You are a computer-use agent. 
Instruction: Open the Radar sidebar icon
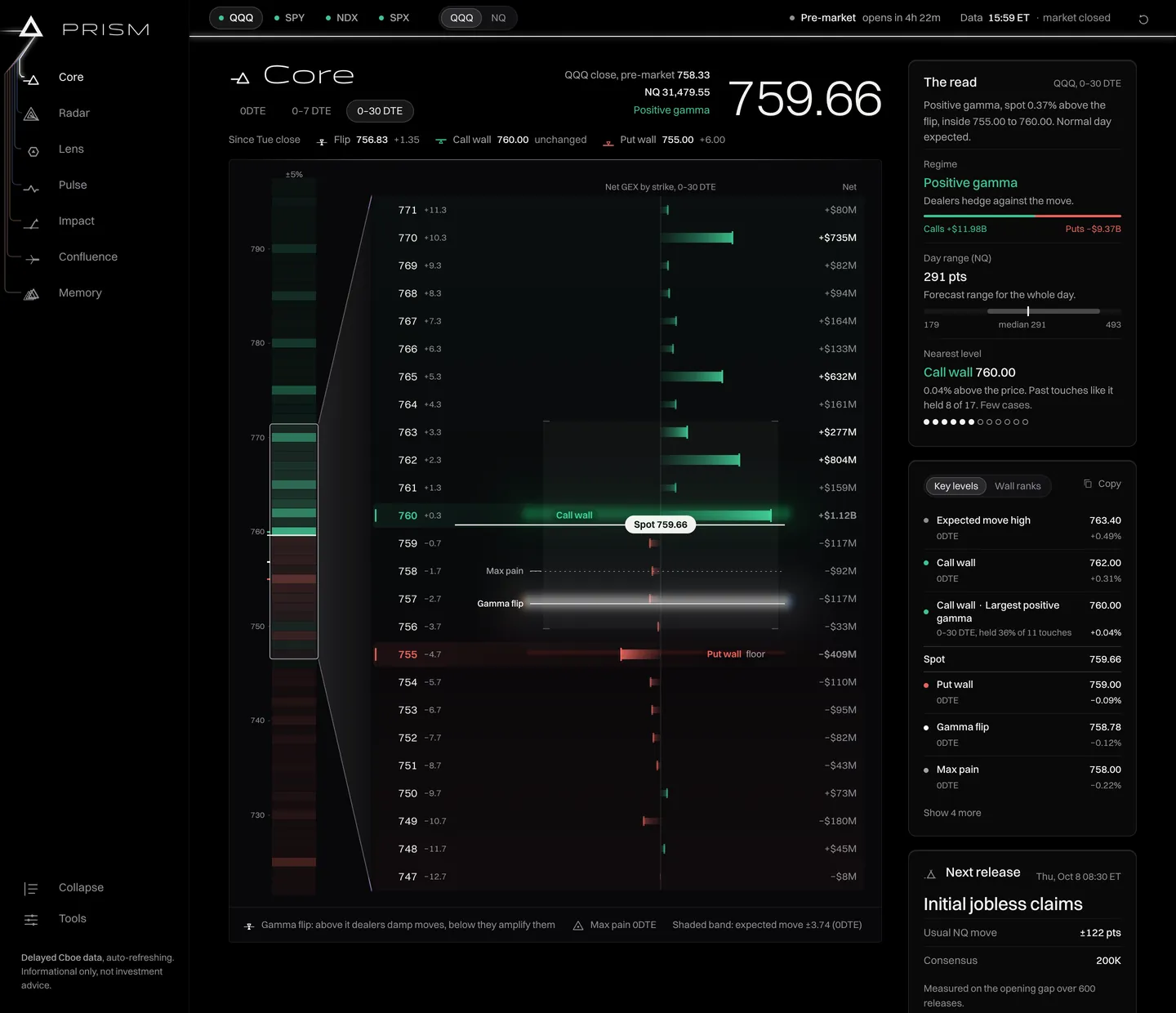pos(32,114)
